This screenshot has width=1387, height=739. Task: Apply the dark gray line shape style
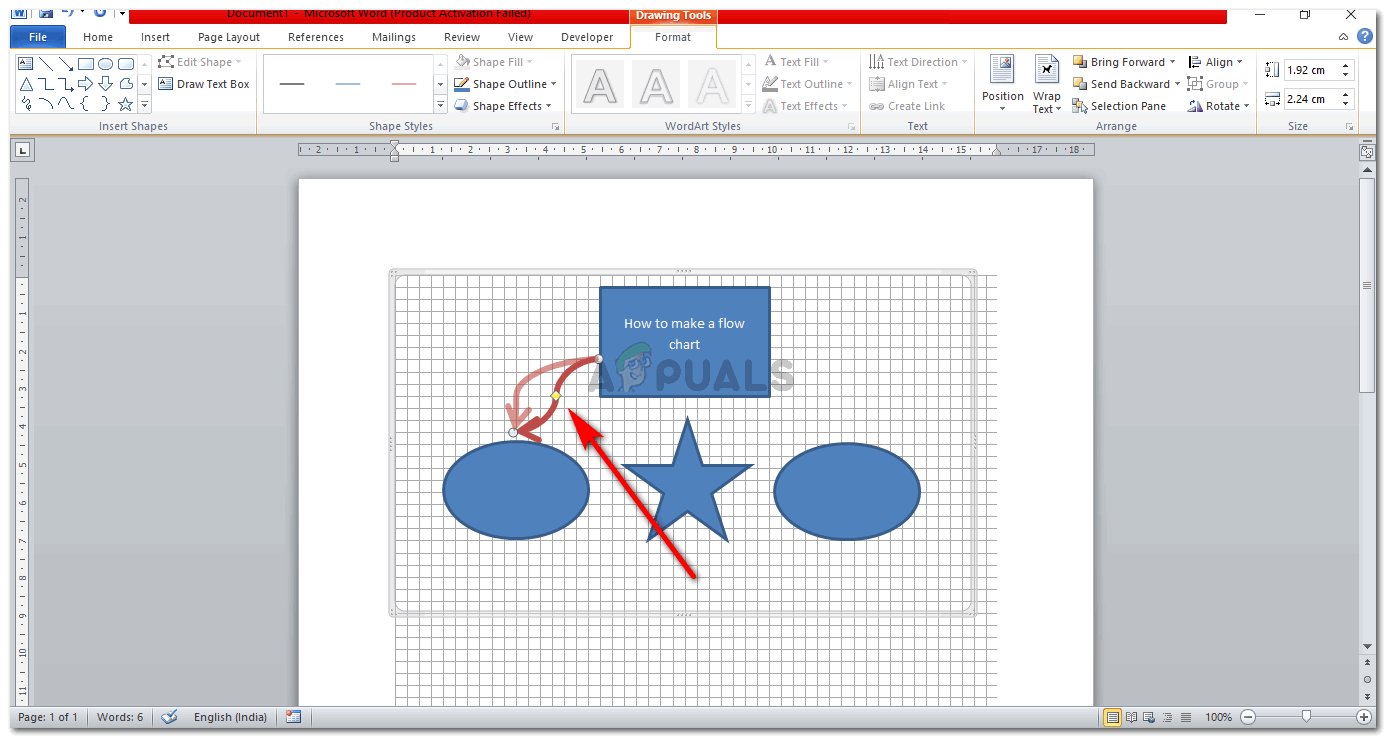(292, 84)
